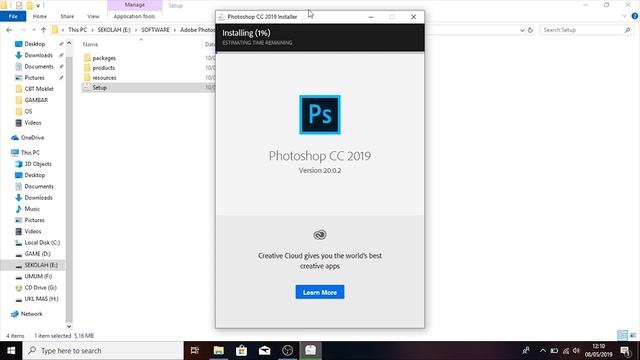This screenshot has height=360, width=640.
Task: Open the OS folder in sidebar
Action: 28,111
